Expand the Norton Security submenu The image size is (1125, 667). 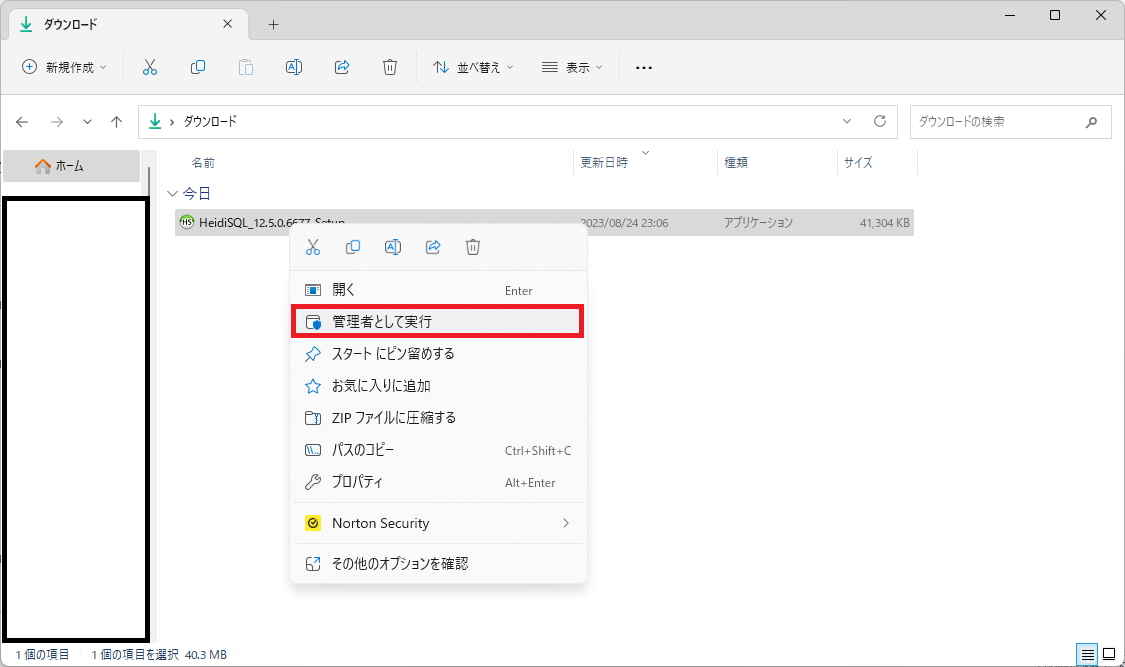click(x=437, y=523)
